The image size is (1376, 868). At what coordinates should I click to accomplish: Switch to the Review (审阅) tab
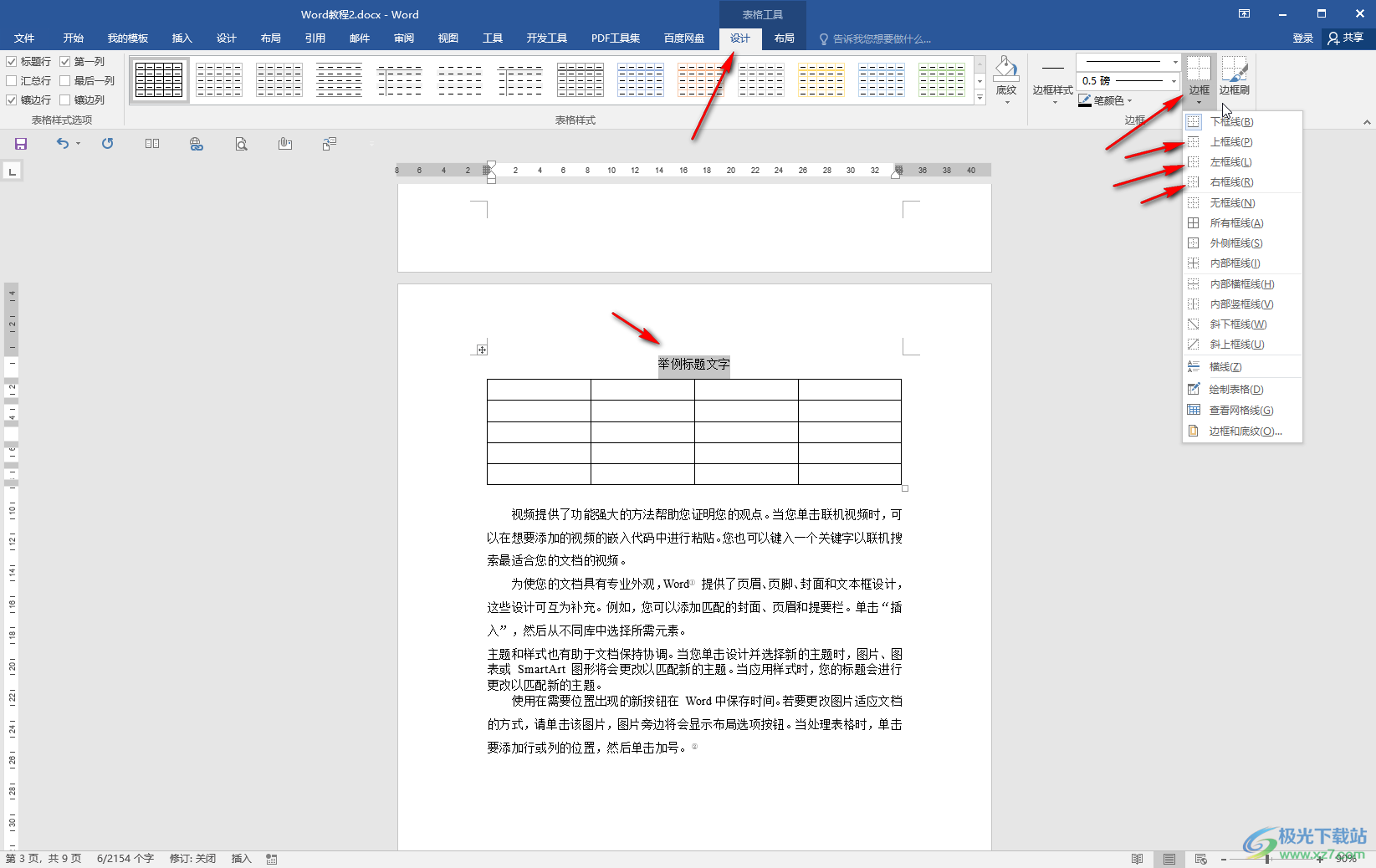[404, 38]
